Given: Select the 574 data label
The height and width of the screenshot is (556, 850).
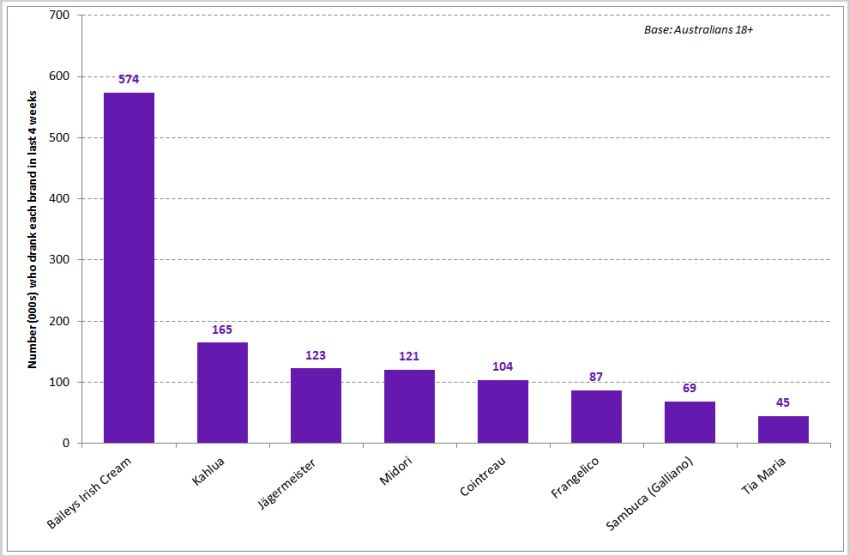Looking at the screenshot, I should tap(129, 79).
